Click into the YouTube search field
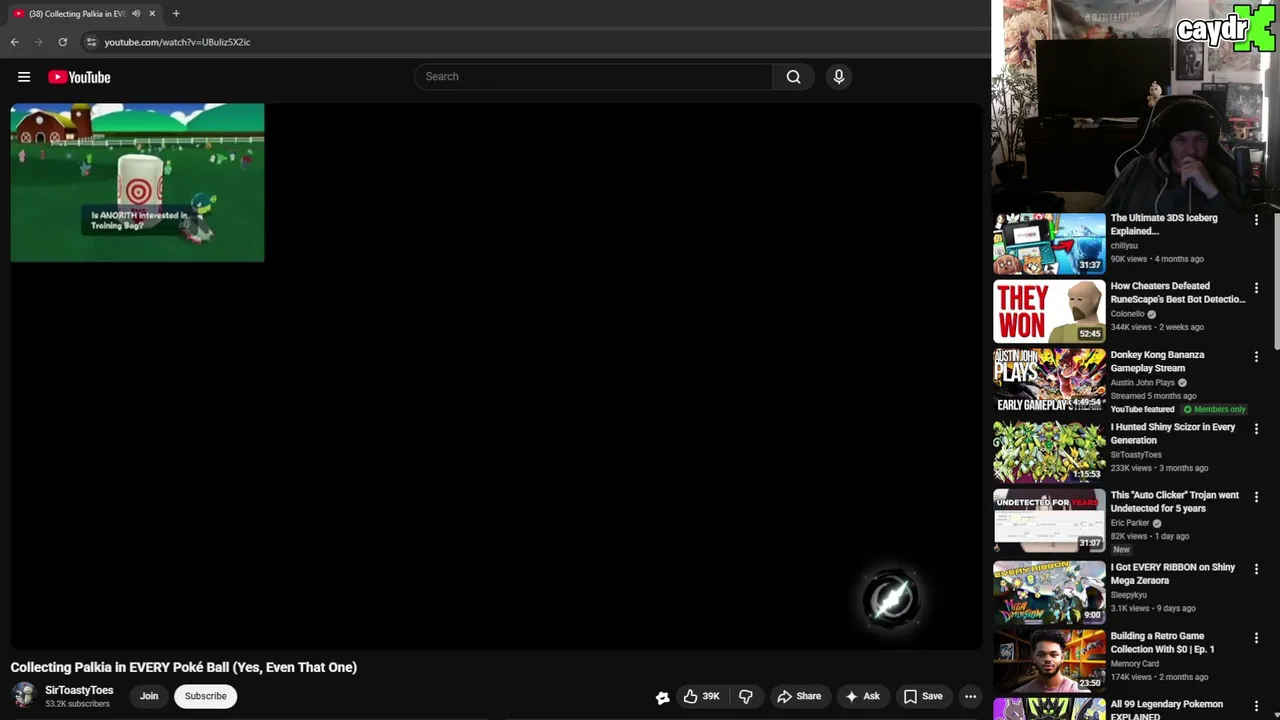The width and height of the screenshot is (1280, 720). 593,77
